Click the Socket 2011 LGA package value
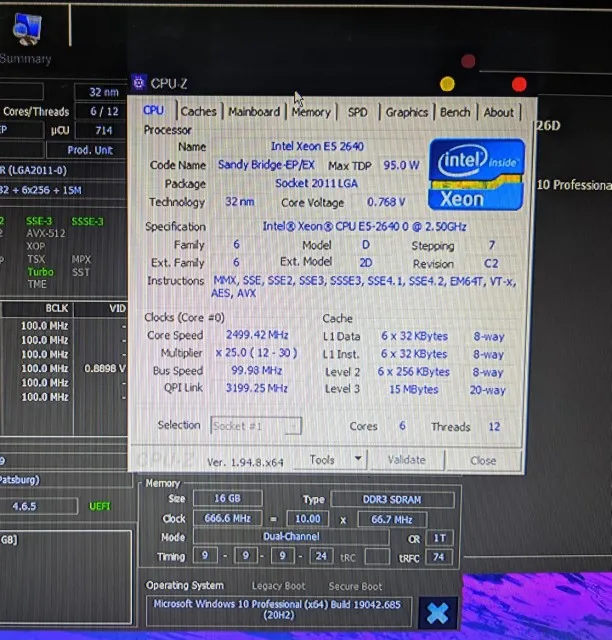This screenshot has height=640, width=612. (316, 183)
